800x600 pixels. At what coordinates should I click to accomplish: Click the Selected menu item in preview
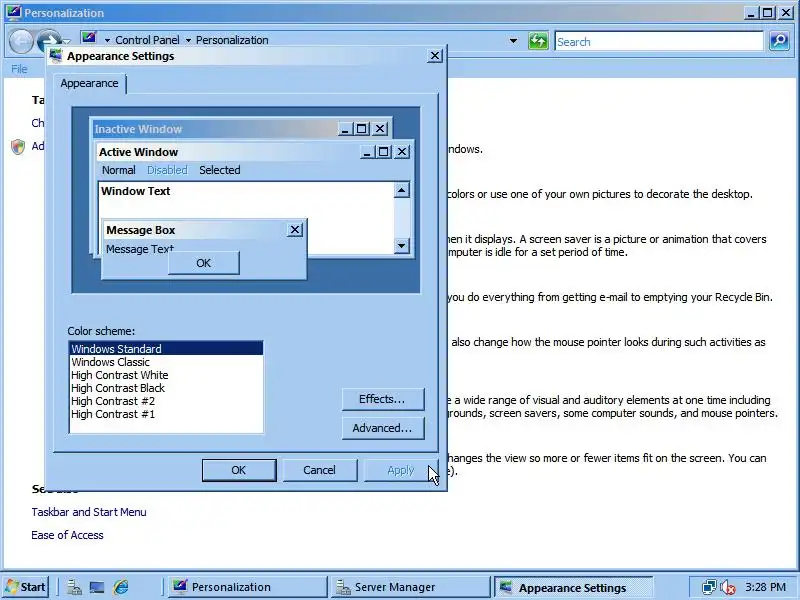[x=219, y=170]
